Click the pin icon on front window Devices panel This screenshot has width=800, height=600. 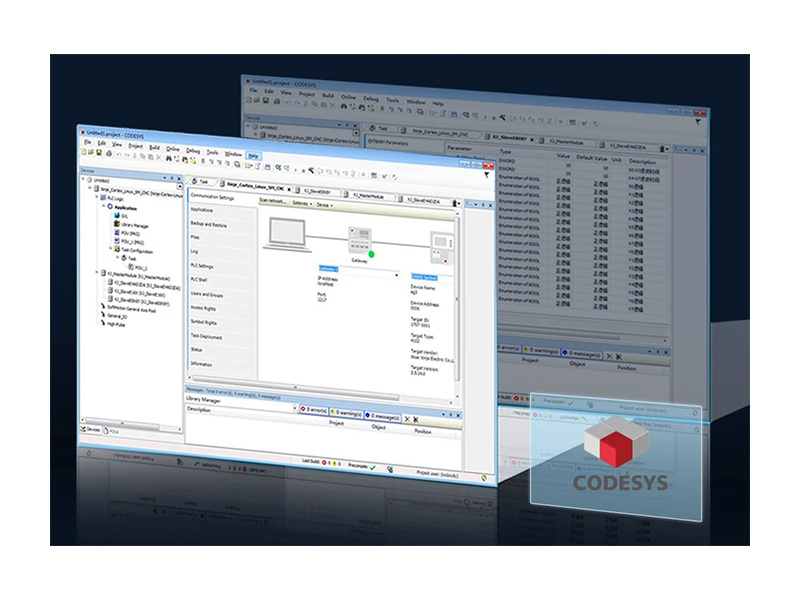(172, 178)
